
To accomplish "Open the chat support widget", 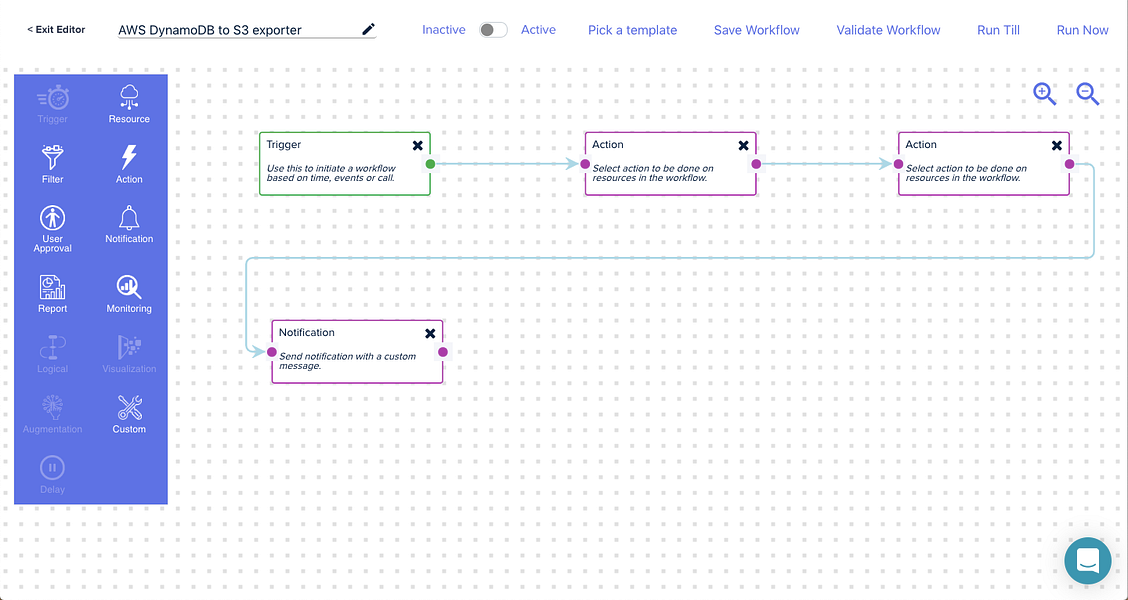I will tap(1088, 560).
